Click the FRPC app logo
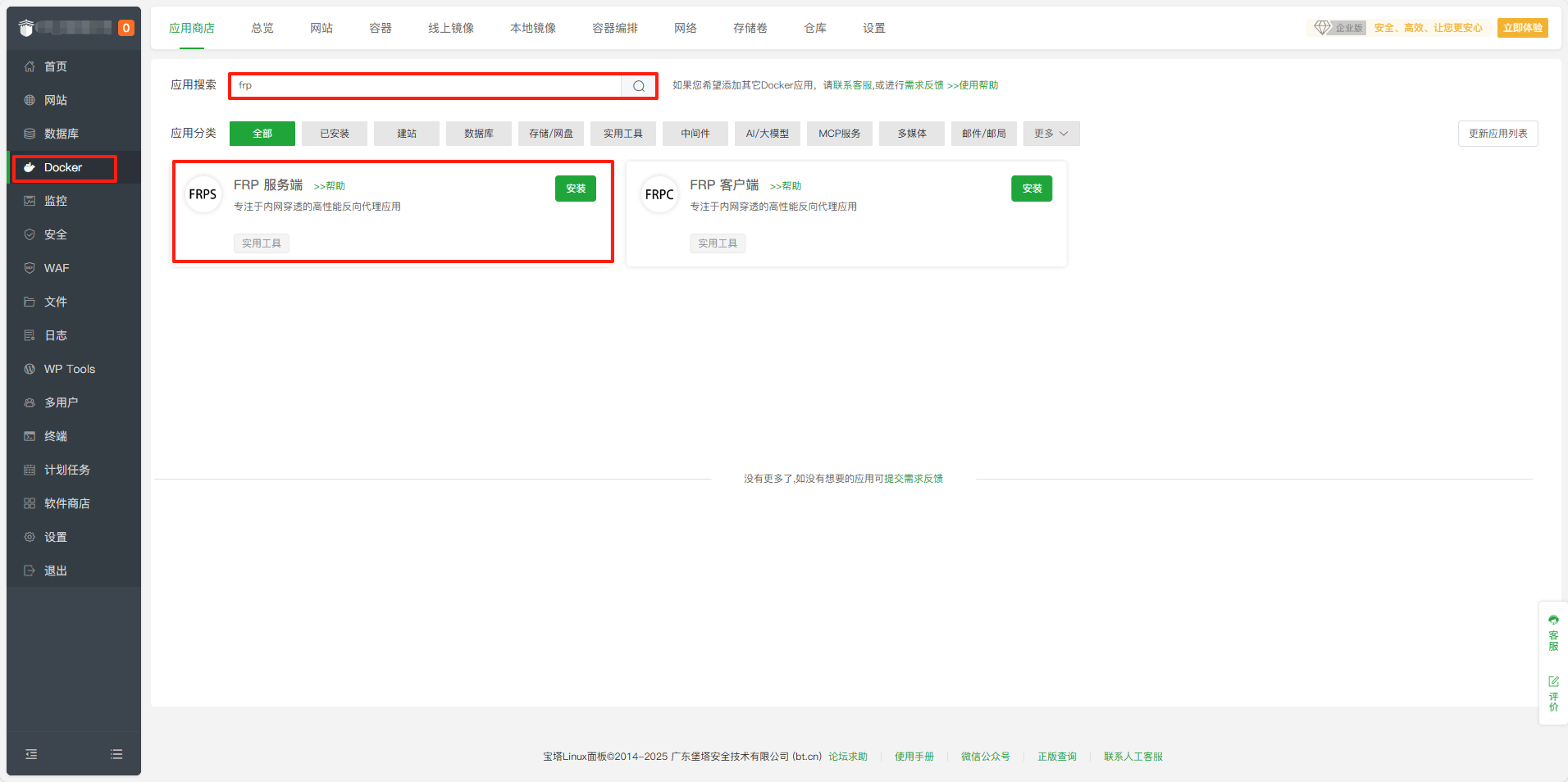This screenshot has height=782, width=1568. 659,194
